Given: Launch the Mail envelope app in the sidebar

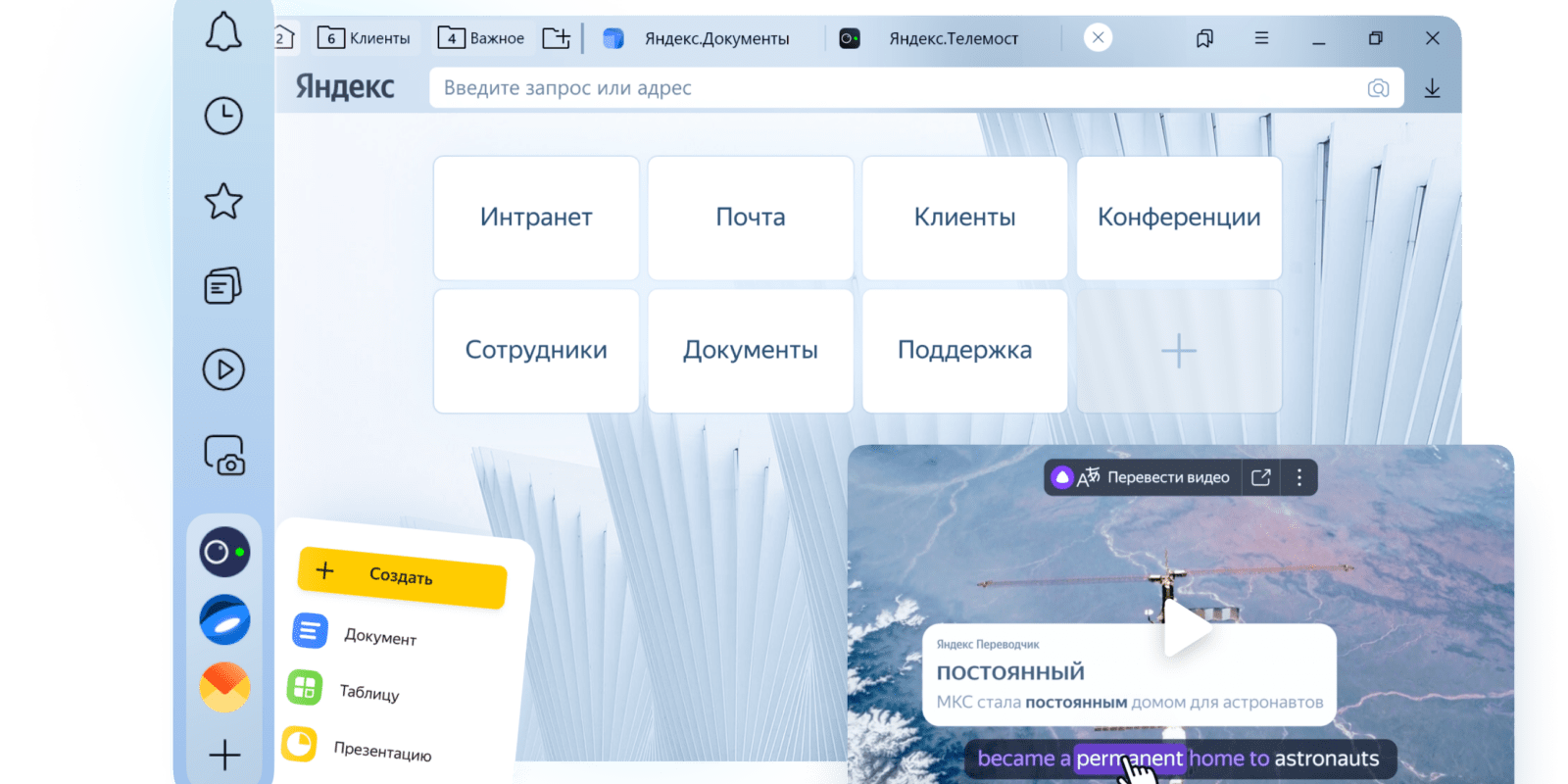Looking at the screenshot, I should click(224, 687).
